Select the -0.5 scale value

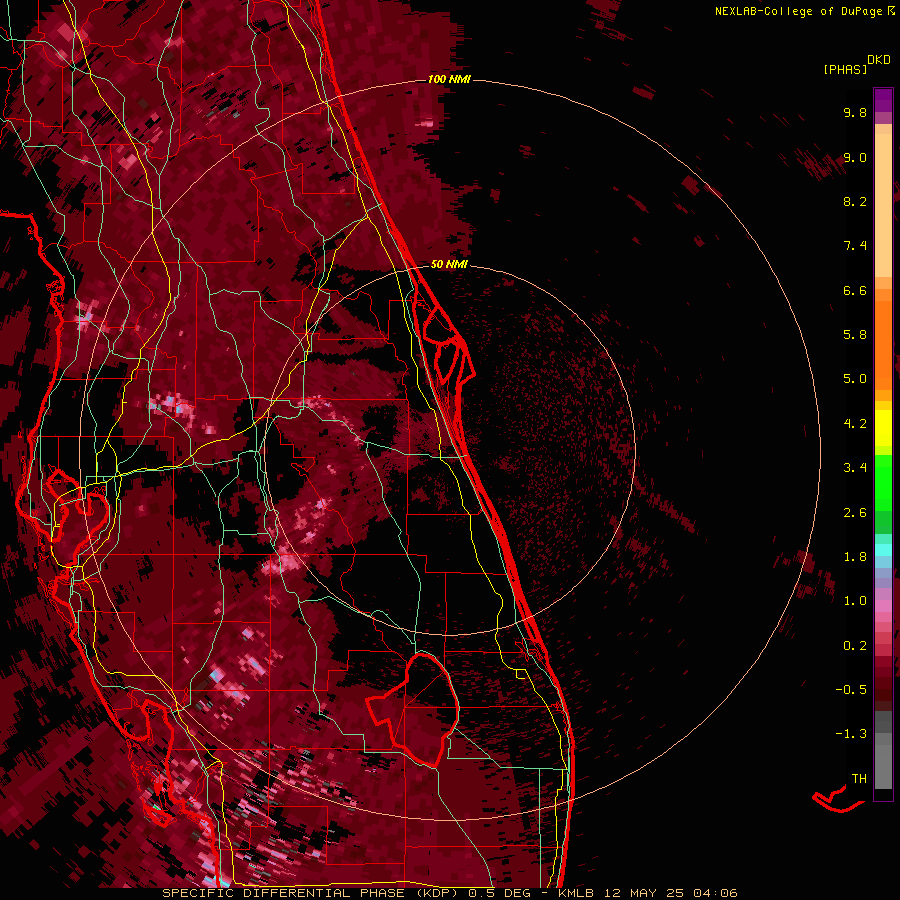pos(851,690)
